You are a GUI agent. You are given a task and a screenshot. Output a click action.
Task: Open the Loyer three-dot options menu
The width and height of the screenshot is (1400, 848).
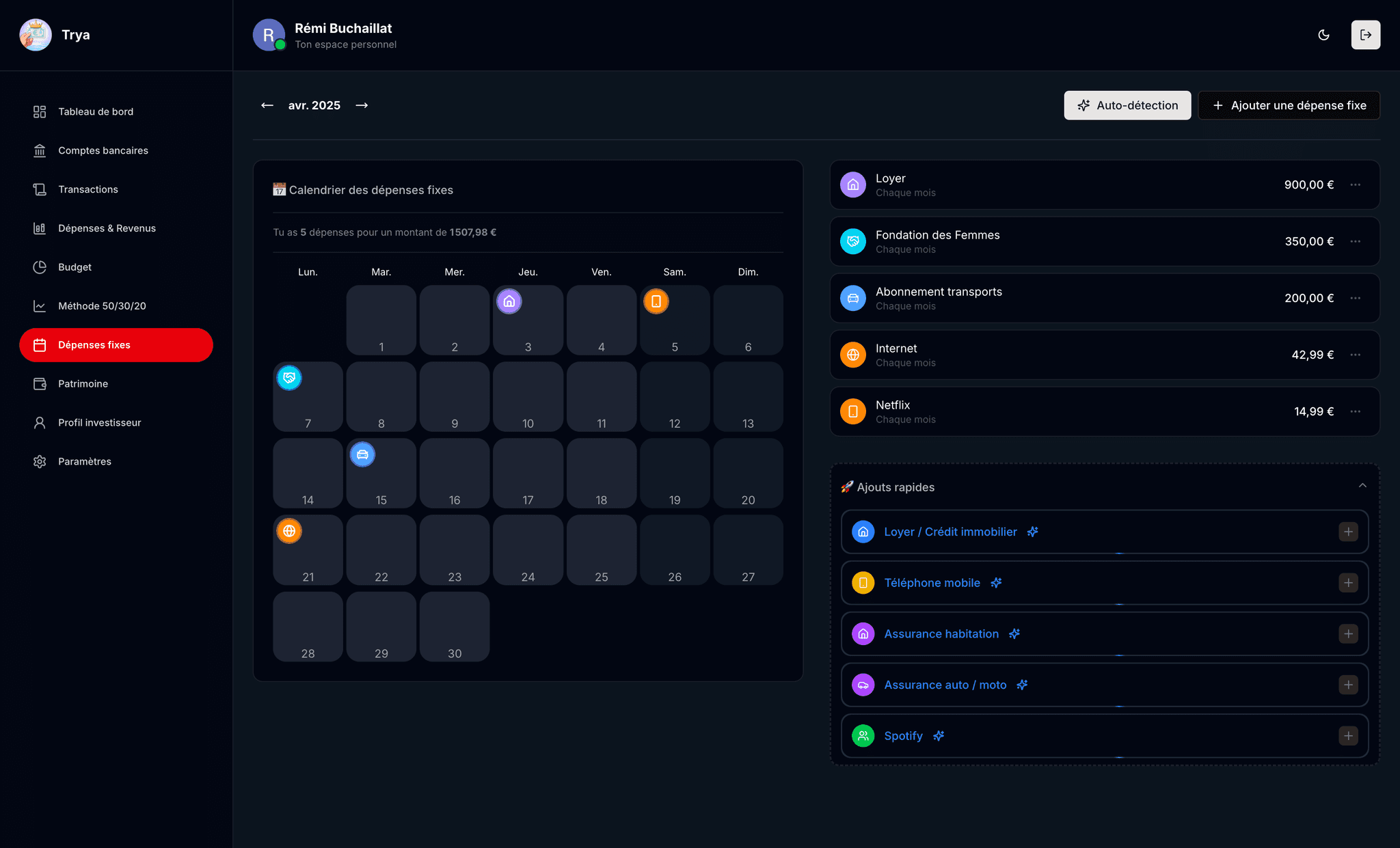tap(1355, 184)
